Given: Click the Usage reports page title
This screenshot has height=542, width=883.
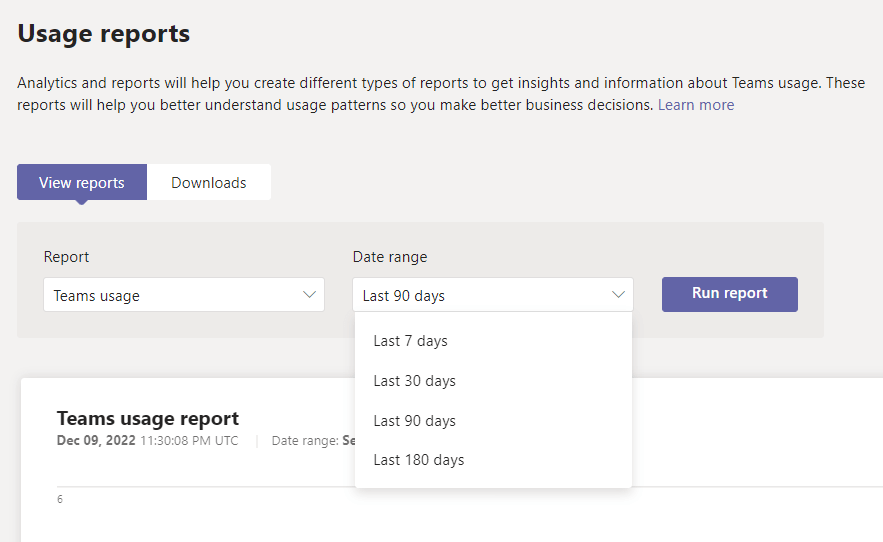Looking at the screenshot, I should [104, 34].
